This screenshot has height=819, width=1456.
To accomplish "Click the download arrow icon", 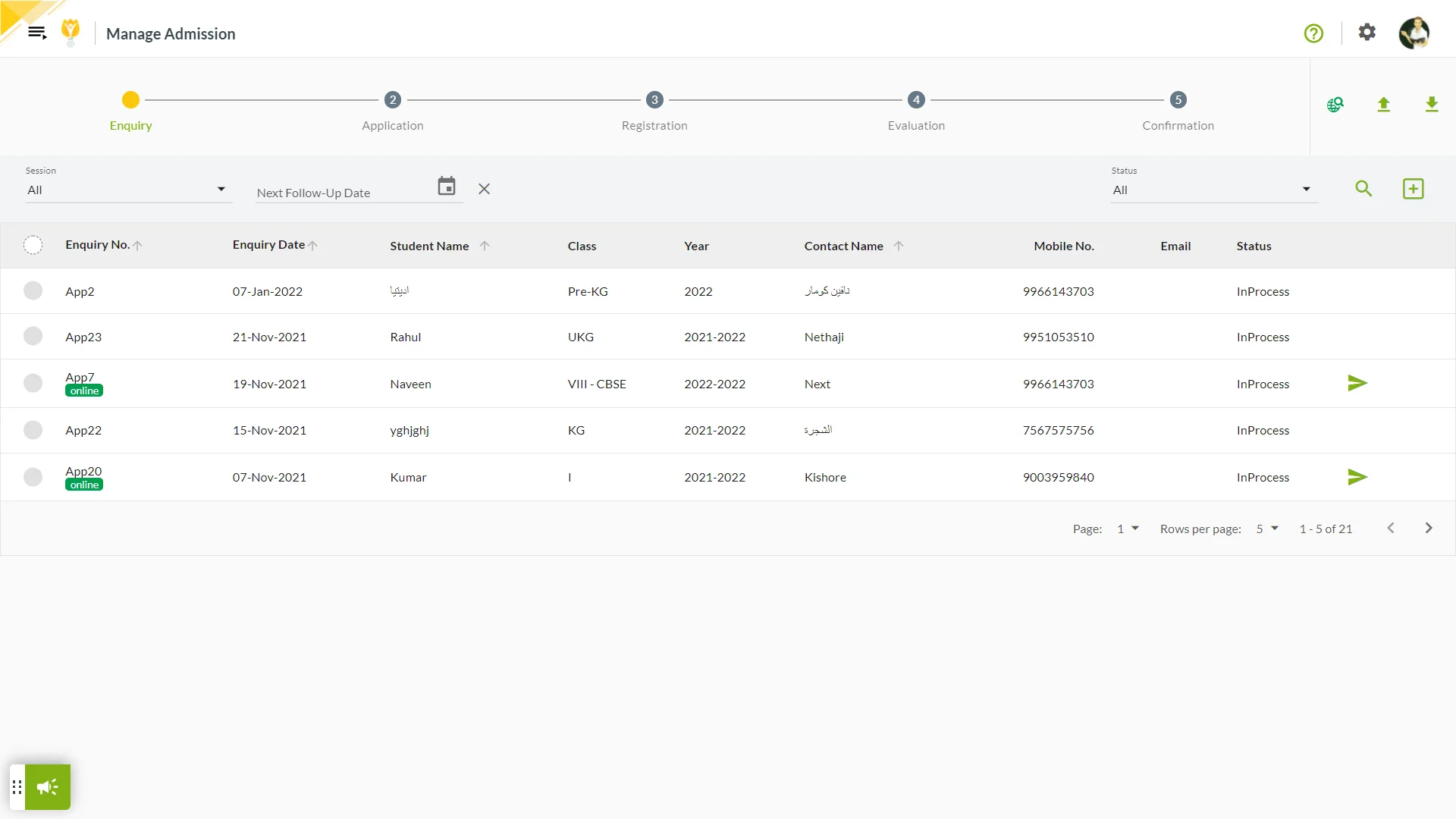I will (1432, 105).
